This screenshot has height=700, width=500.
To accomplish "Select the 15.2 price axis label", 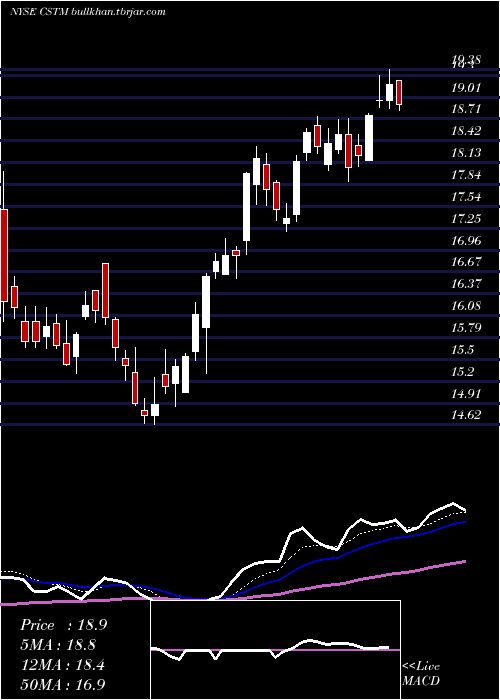I will pos(462,371).
